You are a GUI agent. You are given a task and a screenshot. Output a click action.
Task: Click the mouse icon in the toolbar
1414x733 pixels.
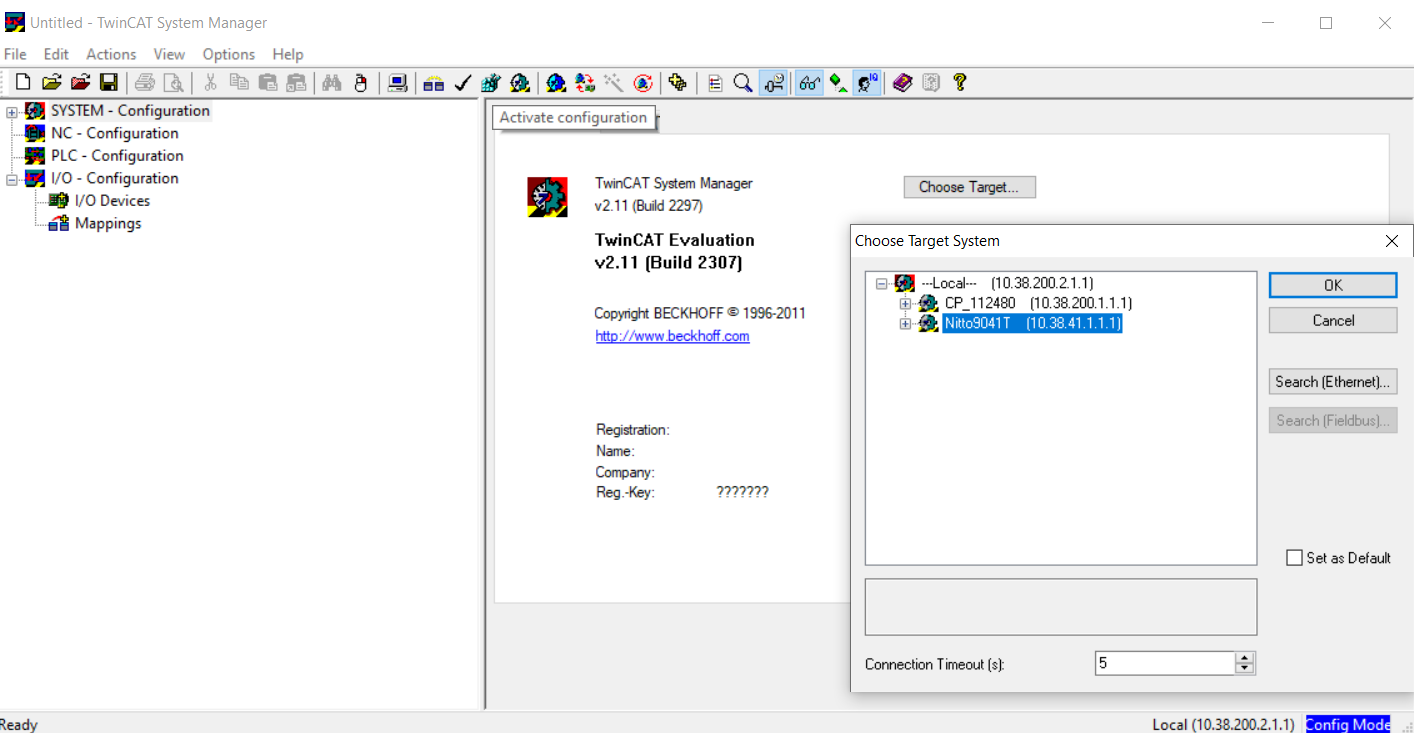tap(360, 83)
